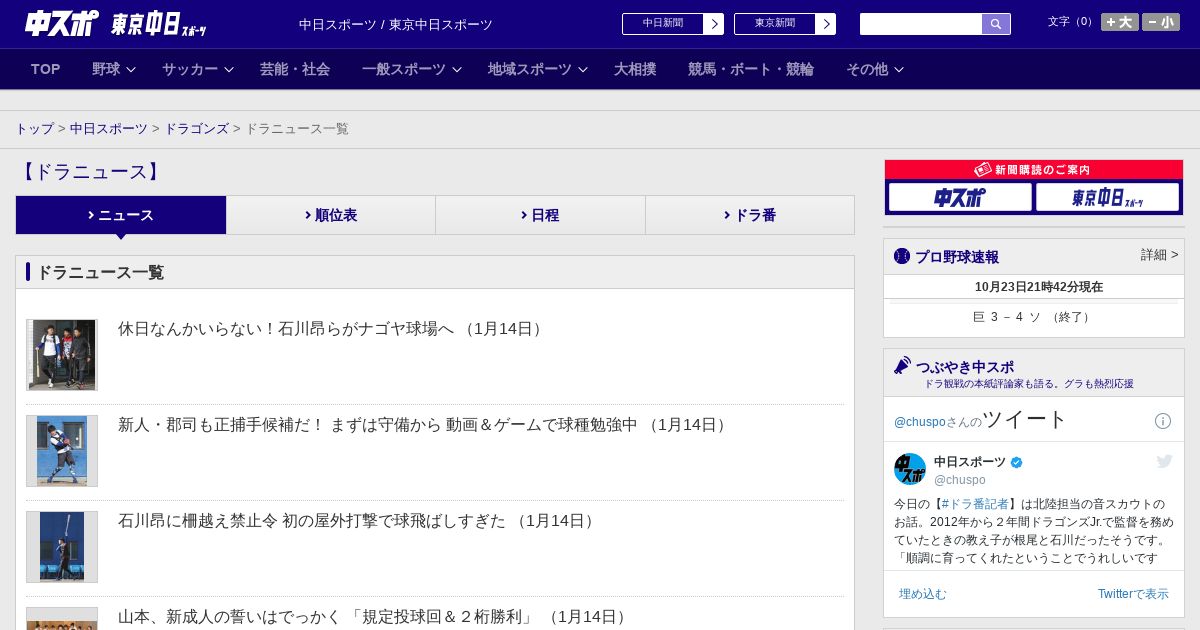Expand the 一般スポーツ navigation menu
The image size is (1200, 630).
click(411, 69)
